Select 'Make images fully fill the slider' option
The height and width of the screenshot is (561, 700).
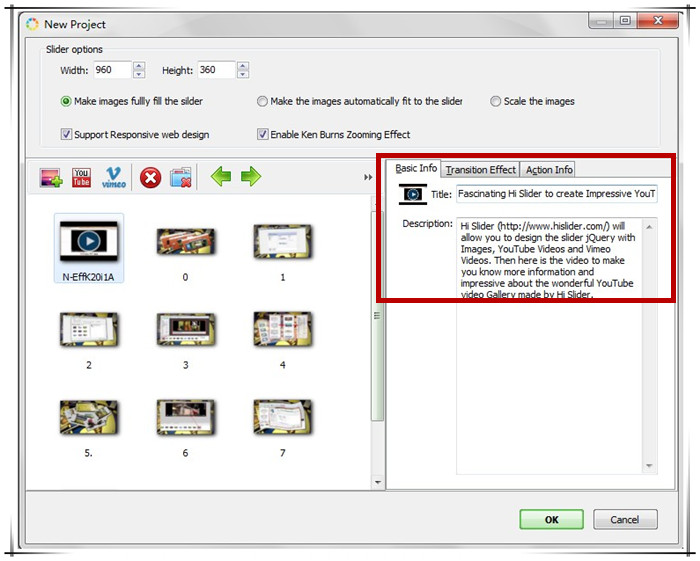(x=67, y=101)
